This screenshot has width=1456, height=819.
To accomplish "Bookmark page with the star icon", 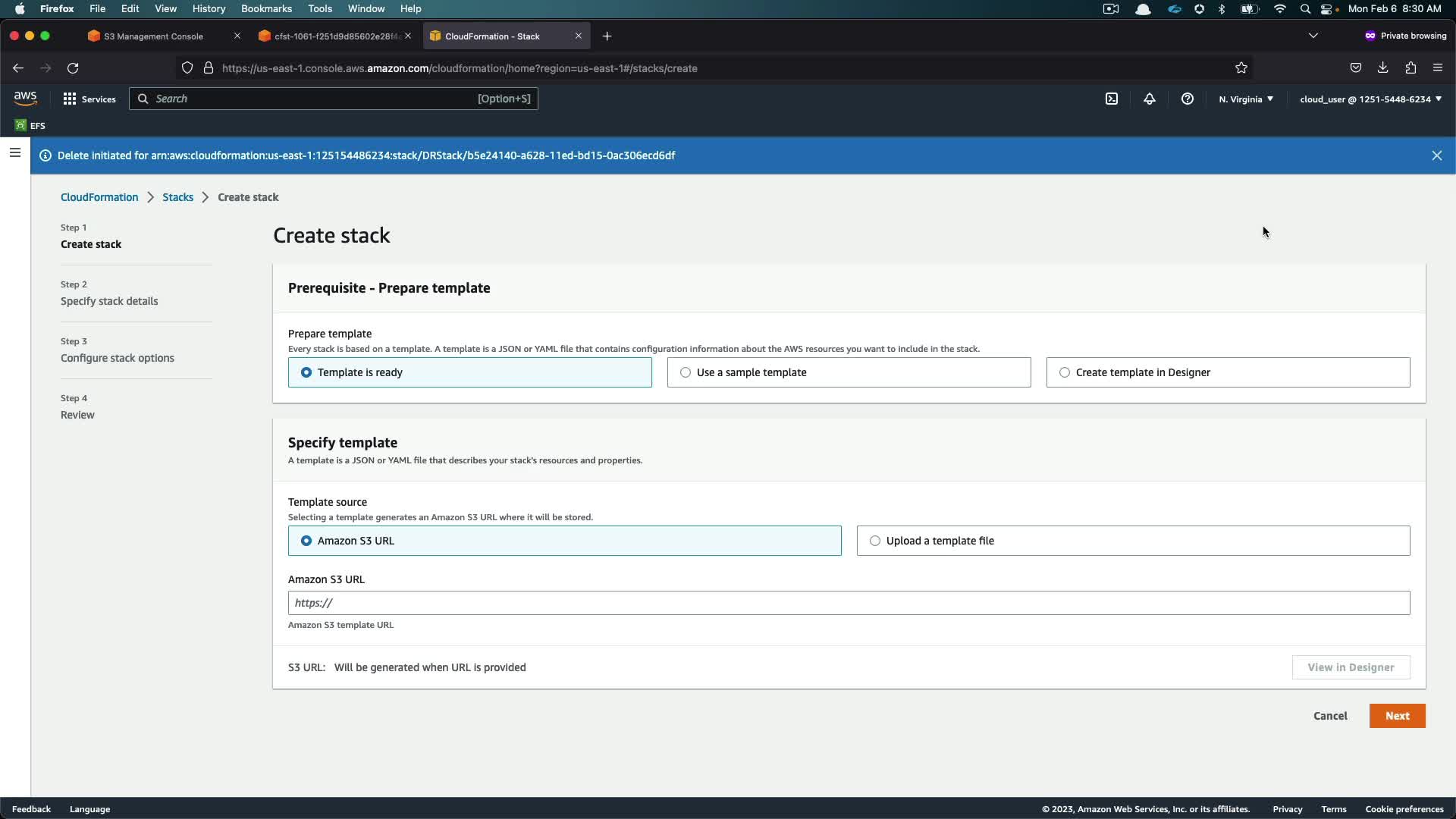I will pos(1241,68).
